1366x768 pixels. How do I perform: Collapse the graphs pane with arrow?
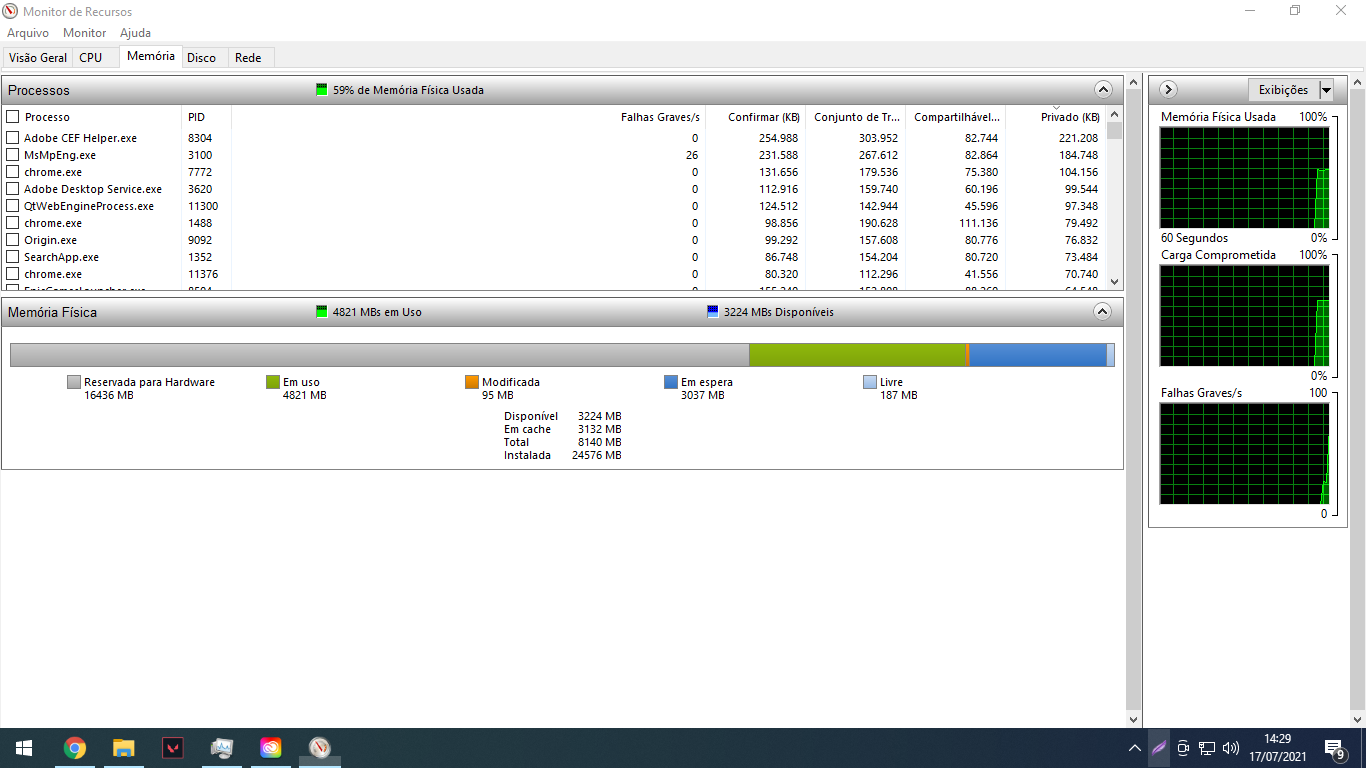(1167, 89)
